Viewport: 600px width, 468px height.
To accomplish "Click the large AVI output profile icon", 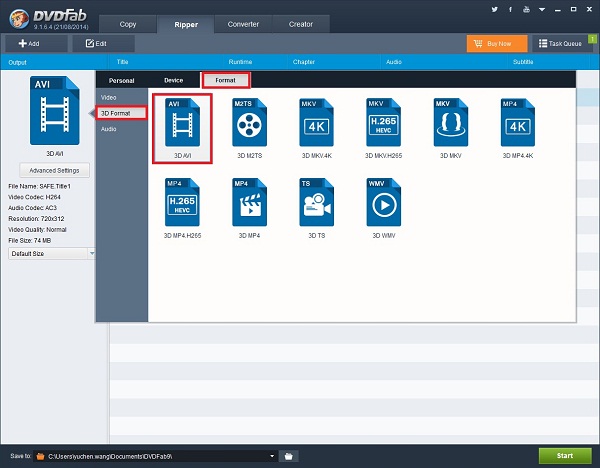I will (x=55, y=111).
